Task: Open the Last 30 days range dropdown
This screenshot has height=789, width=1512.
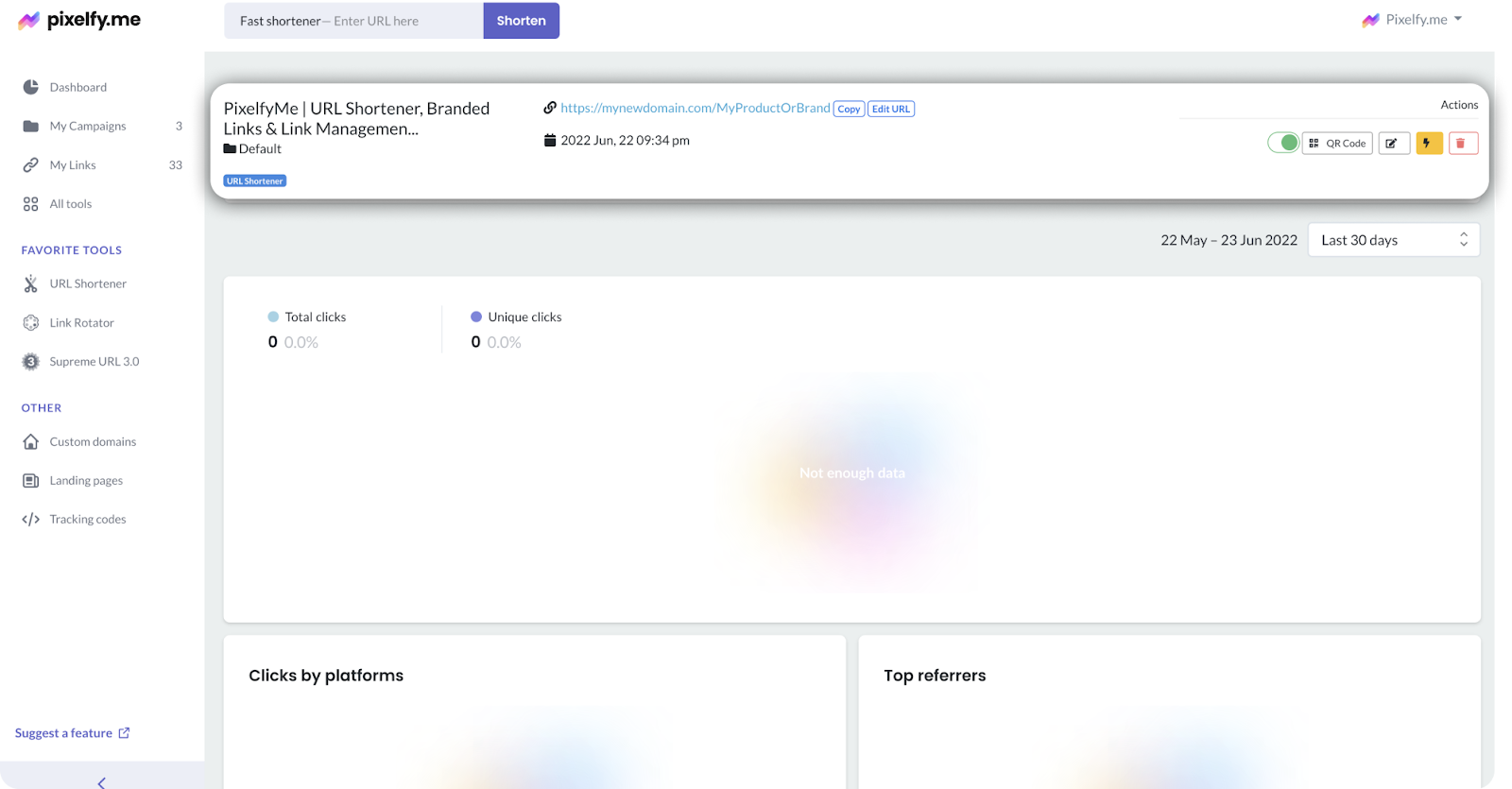Action: (1394, 240)
